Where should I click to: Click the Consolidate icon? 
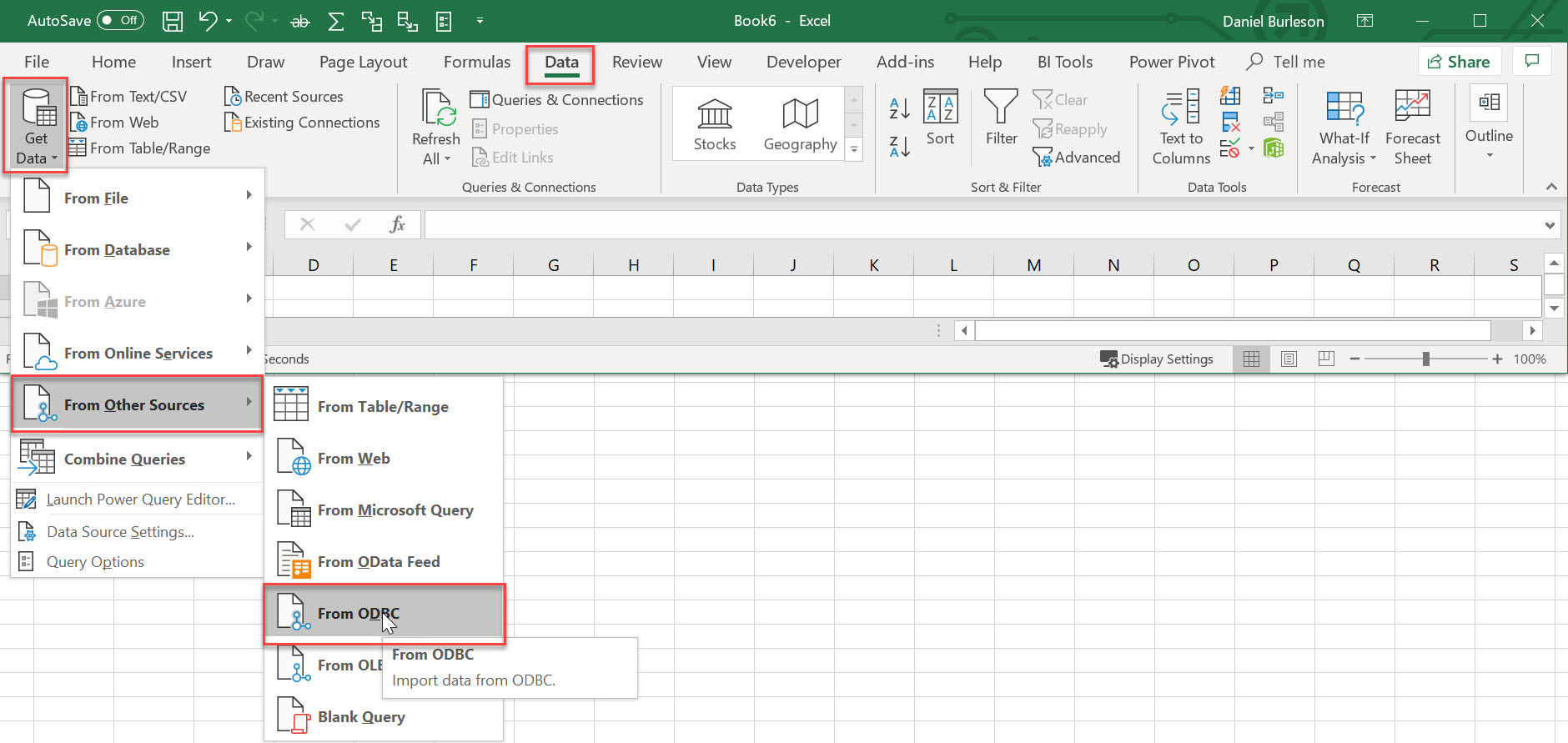tap(1274, 96)
